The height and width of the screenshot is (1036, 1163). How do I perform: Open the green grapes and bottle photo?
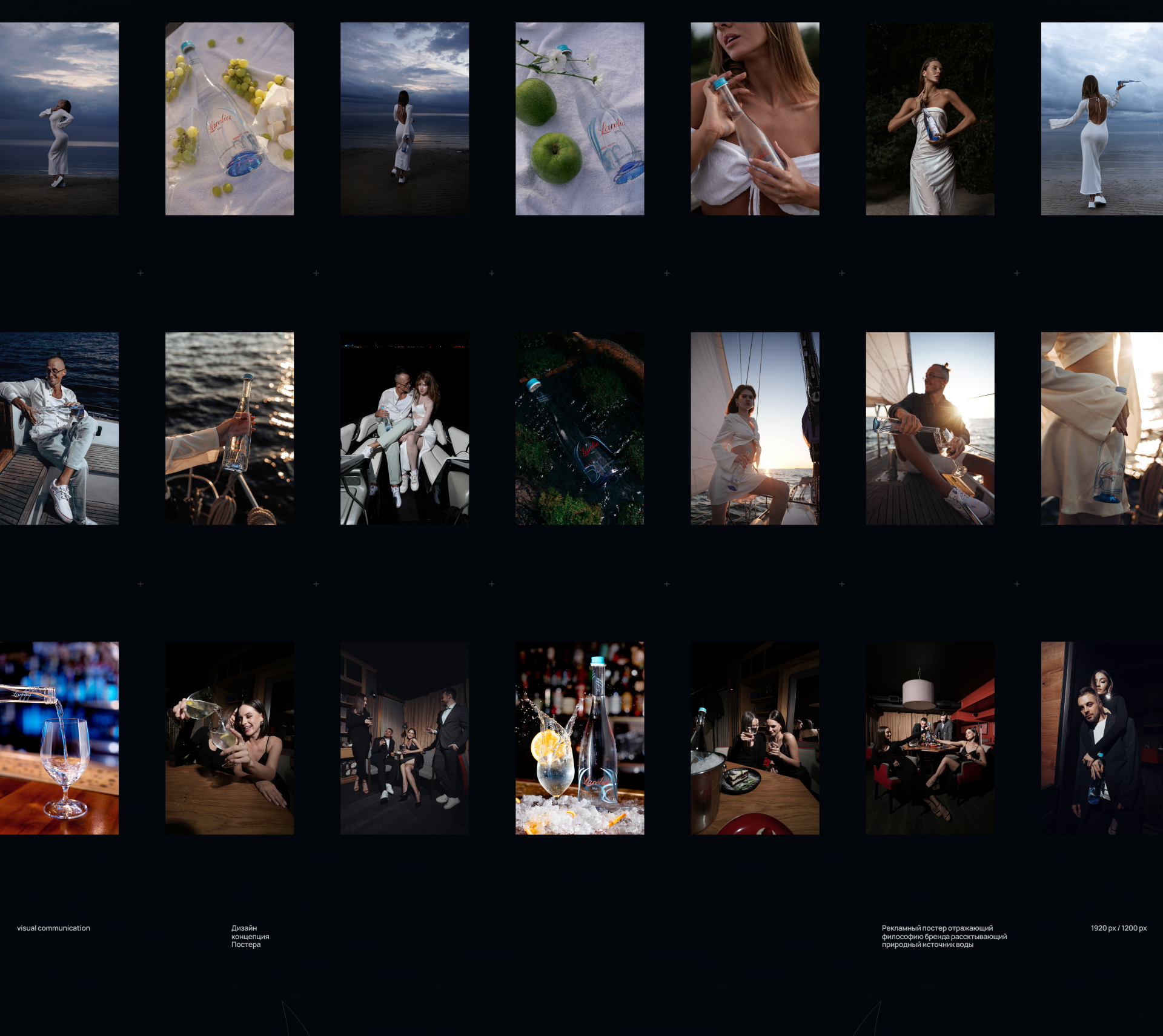coord(230,119)
